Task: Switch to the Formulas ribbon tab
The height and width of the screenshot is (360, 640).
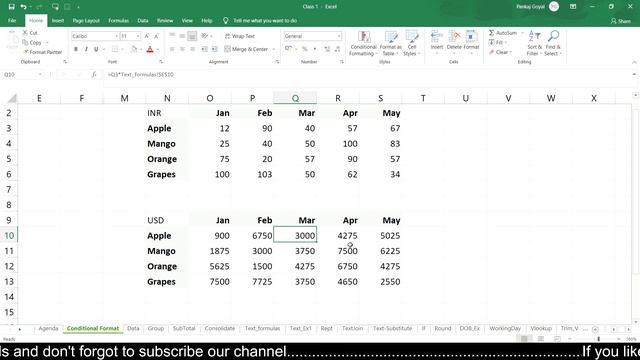Action: pyautogui.click(x=118, y=20)
